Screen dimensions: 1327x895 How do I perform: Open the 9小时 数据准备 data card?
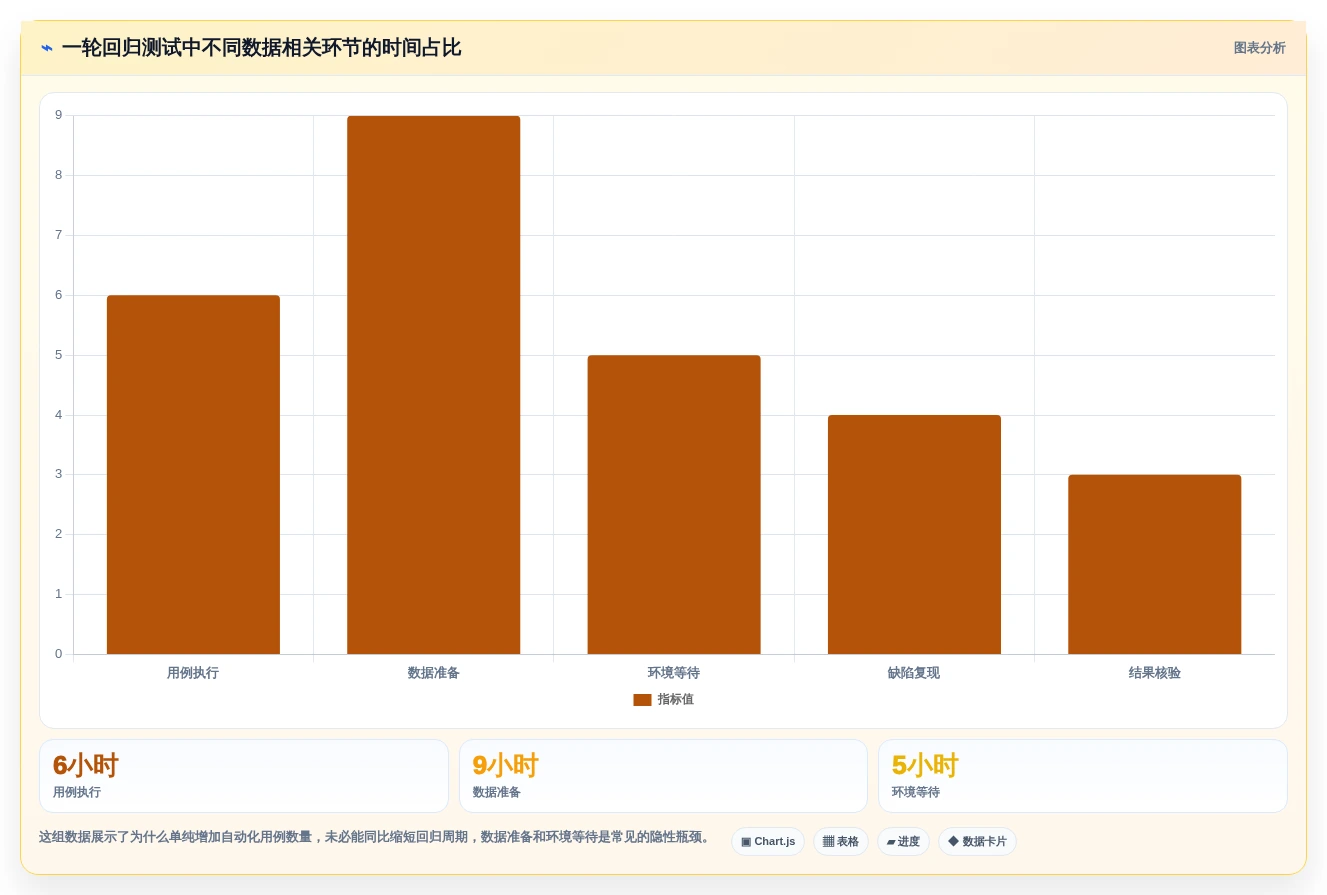click(663, 776)
